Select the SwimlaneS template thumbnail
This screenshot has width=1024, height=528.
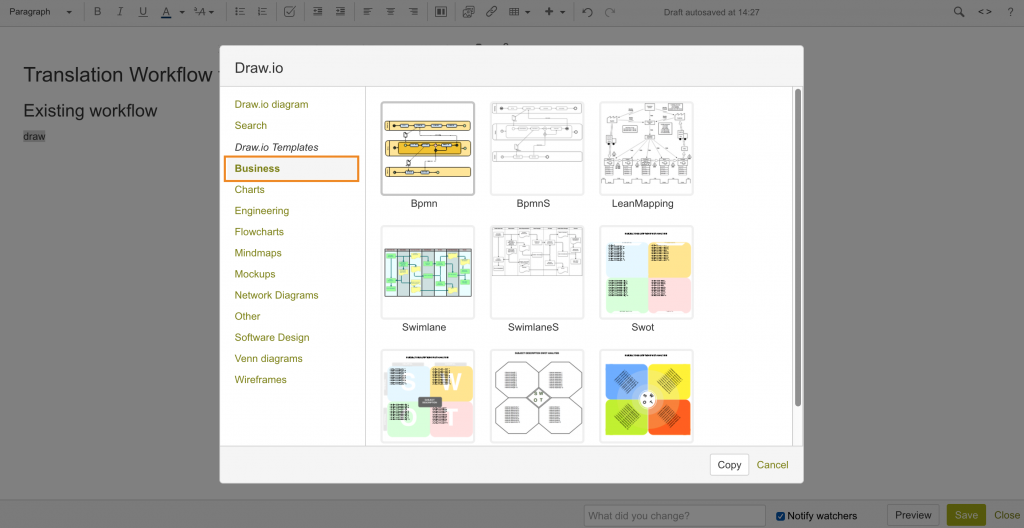click(537, 272)
